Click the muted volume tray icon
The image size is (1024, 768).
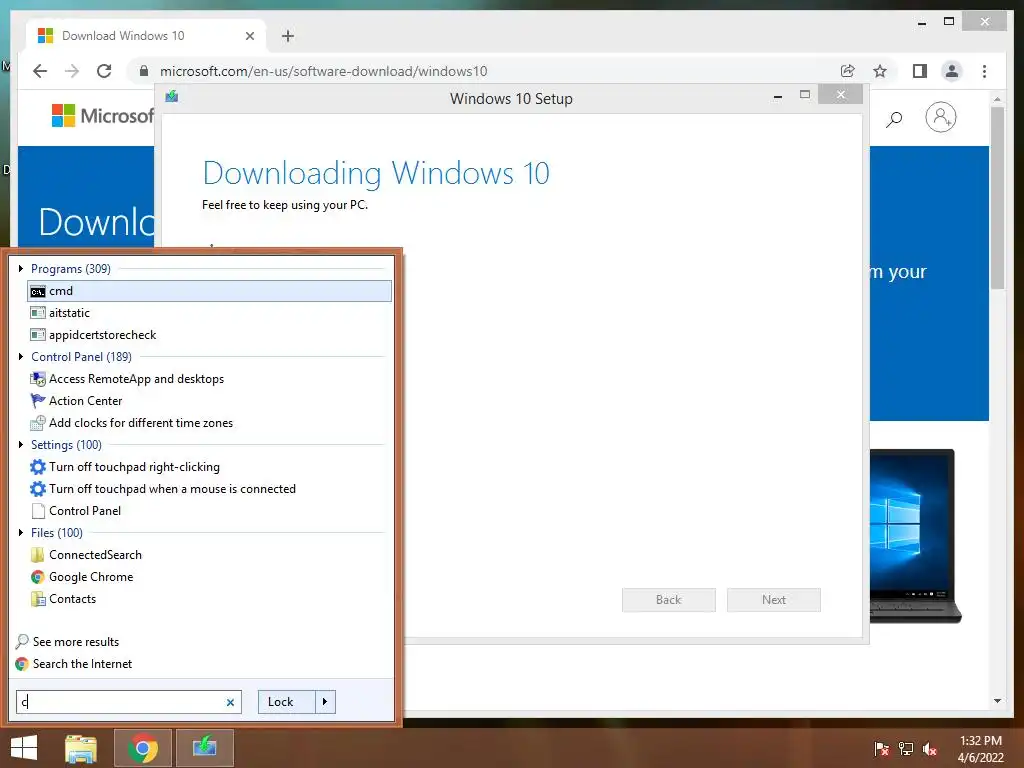[x=930, y=749]
